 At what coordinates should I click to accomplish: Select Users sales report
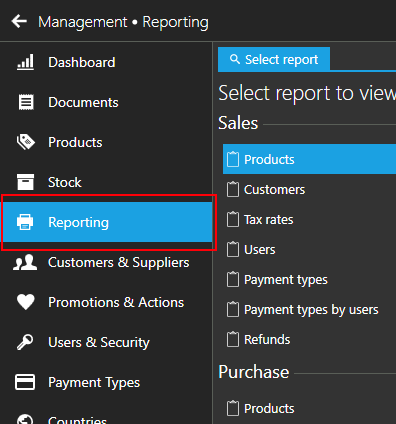(x=309, y=249)
